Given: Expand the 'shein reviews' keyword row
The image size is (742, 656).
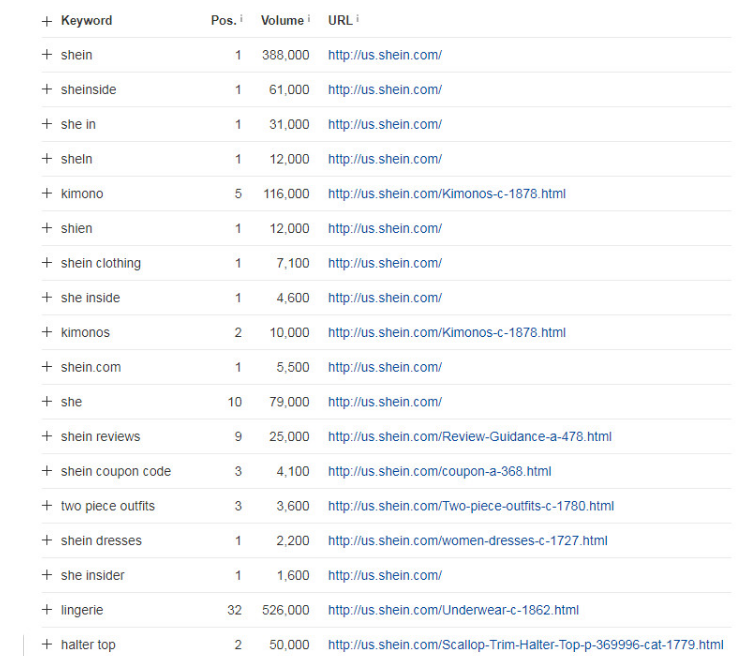Looking at the screenshot, I should (x=46, y=436).
